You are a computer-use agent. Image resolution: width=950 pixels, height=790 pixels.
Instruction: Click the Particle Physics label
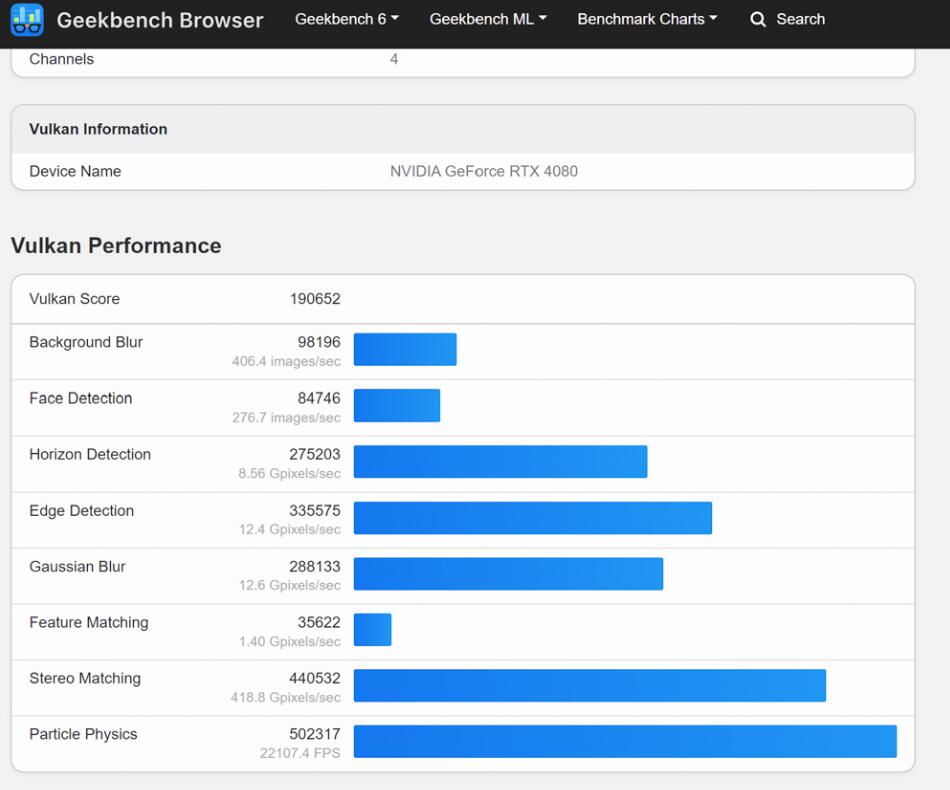[x=83, y=734]
